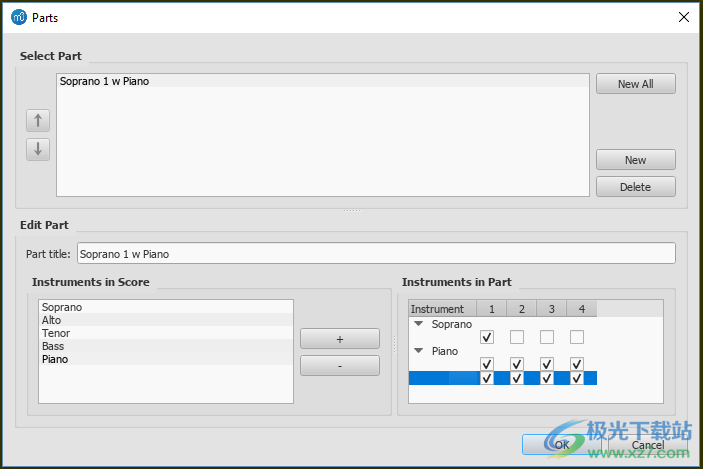Move selected part down with arrow button
The image size is (703, 469).
(38, 149)
